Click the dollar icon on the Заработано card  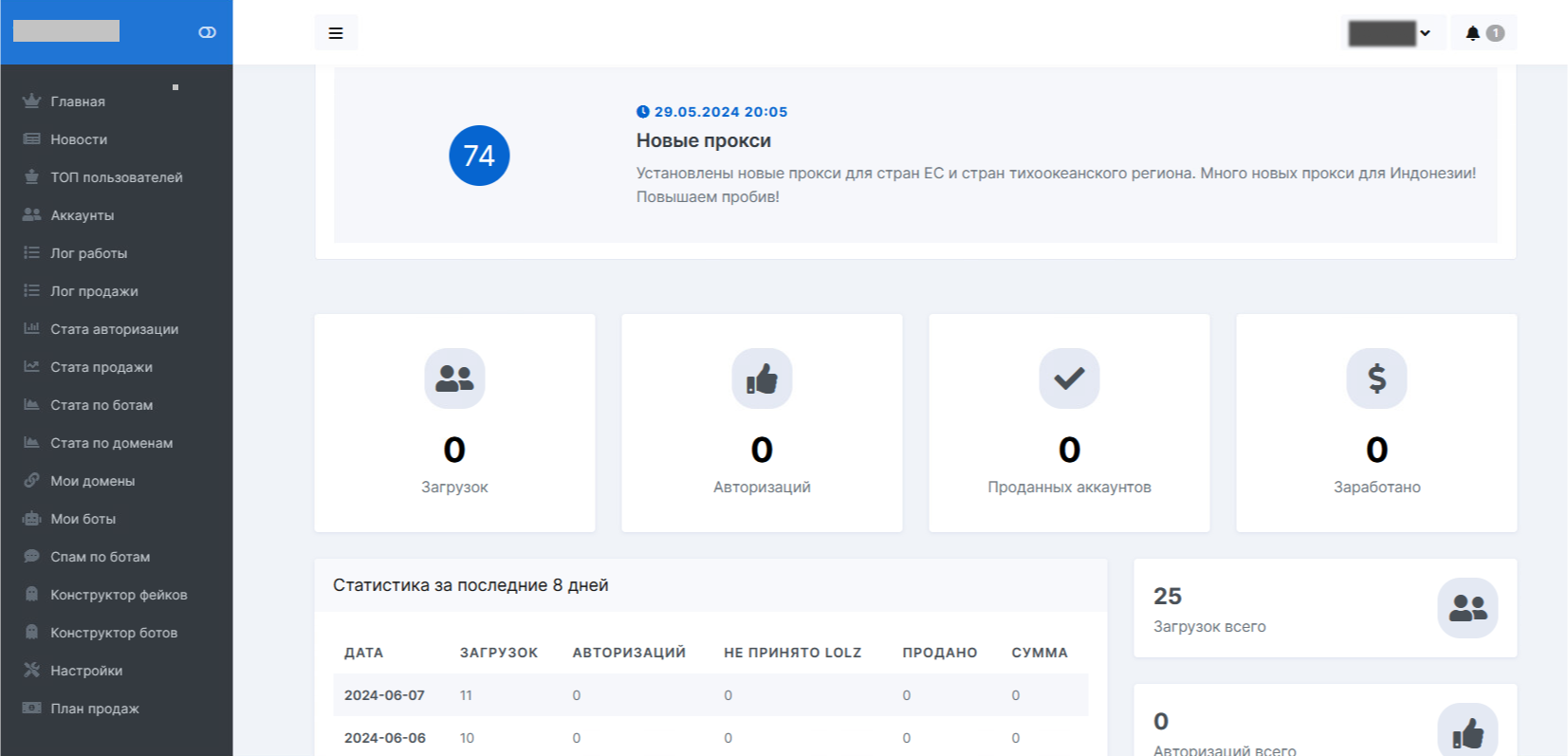point(1376,378)
